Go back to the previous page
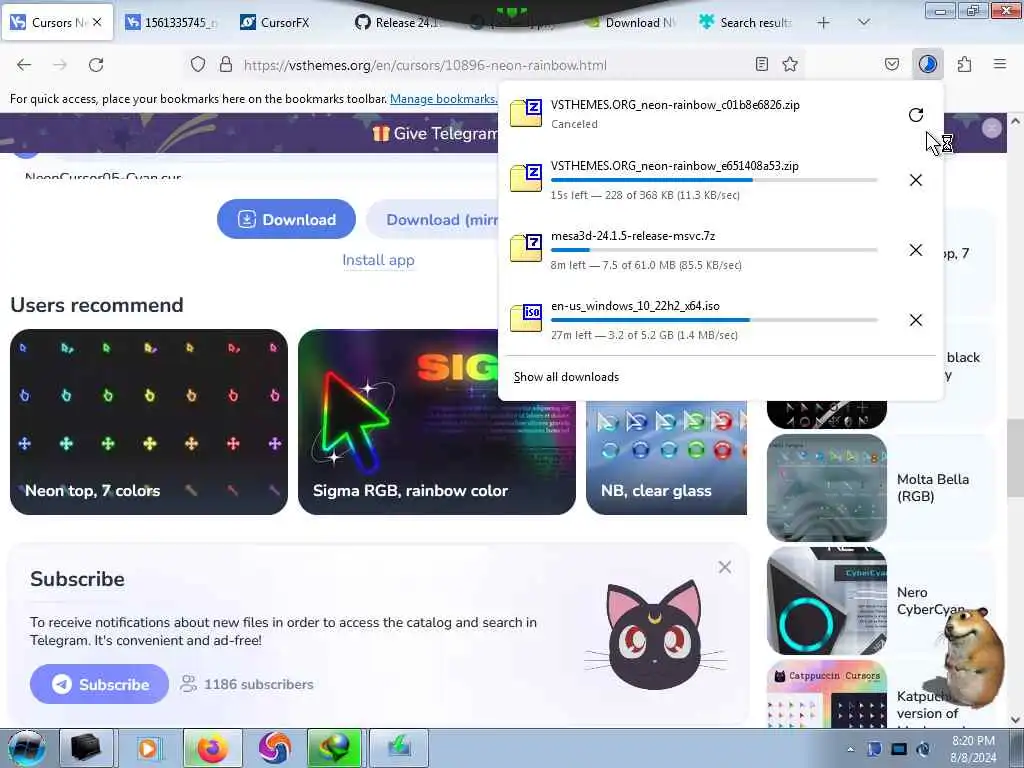 point(24,64)
